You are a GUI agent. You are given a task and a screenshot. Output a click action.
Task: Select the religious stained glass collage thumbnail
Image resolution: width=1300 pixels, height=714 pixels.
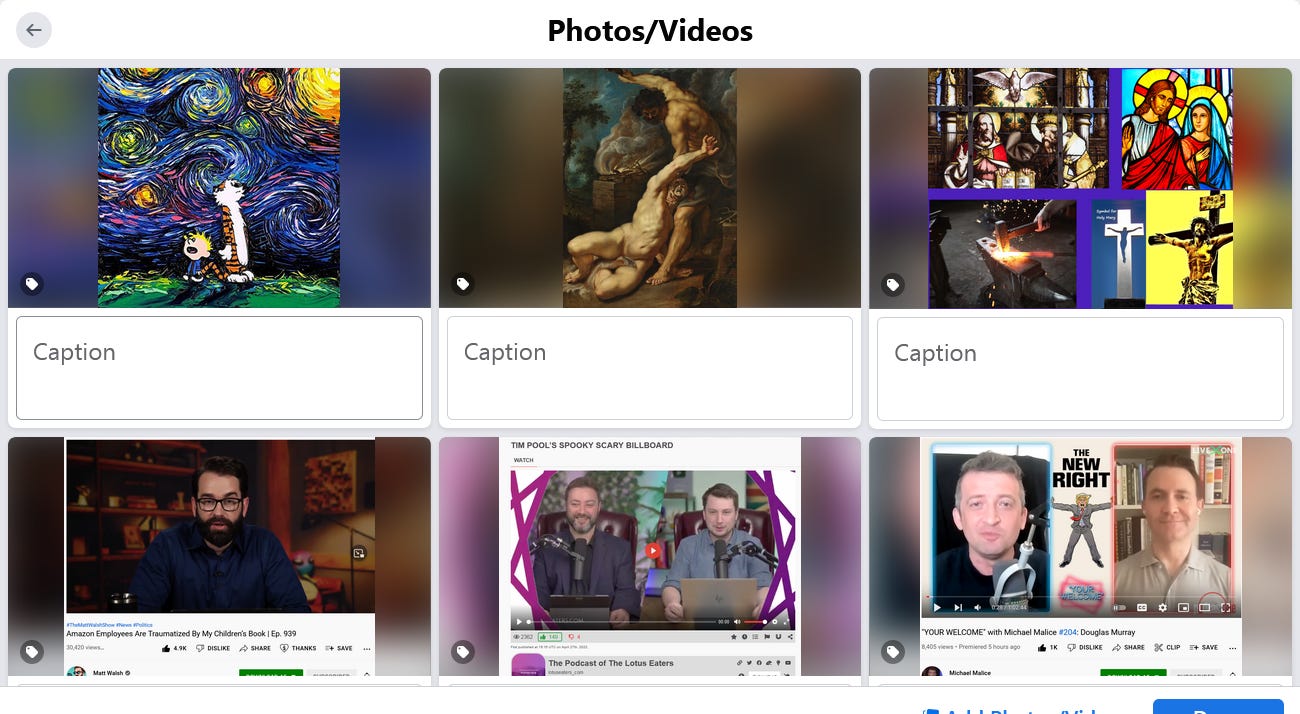(x=1080, y=188)
